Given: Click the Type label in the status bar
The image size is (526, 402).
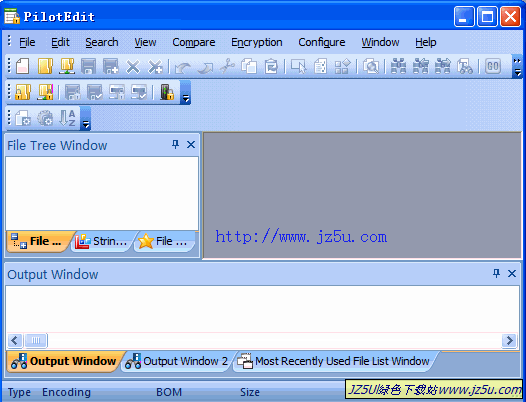Looking at the screenshot, I should pos(19,392).
